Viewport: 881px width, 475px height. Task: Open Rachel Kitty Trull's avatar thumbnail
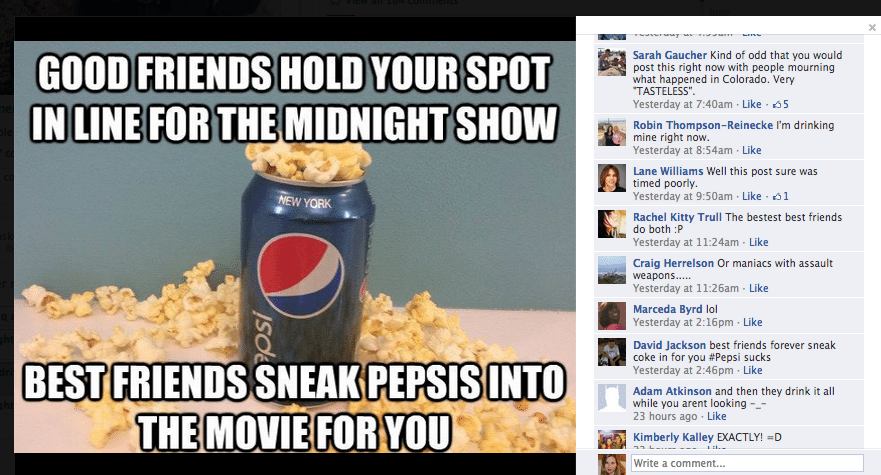click(612, 224)
